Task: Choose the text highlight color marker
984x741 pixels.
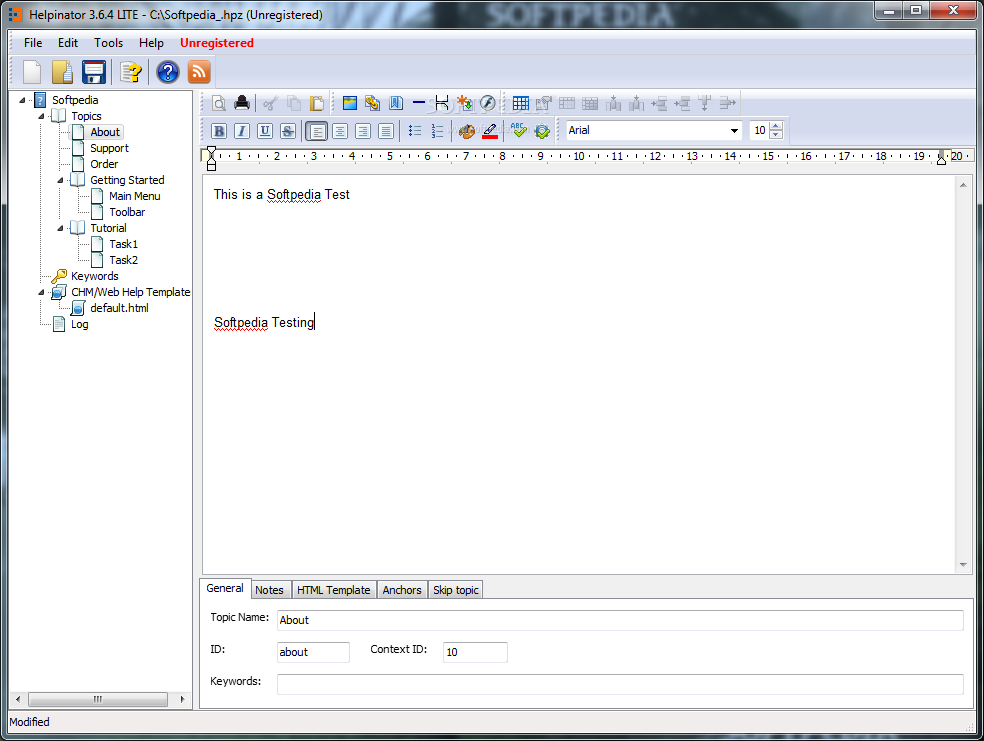Action: (x=490, y=131)
